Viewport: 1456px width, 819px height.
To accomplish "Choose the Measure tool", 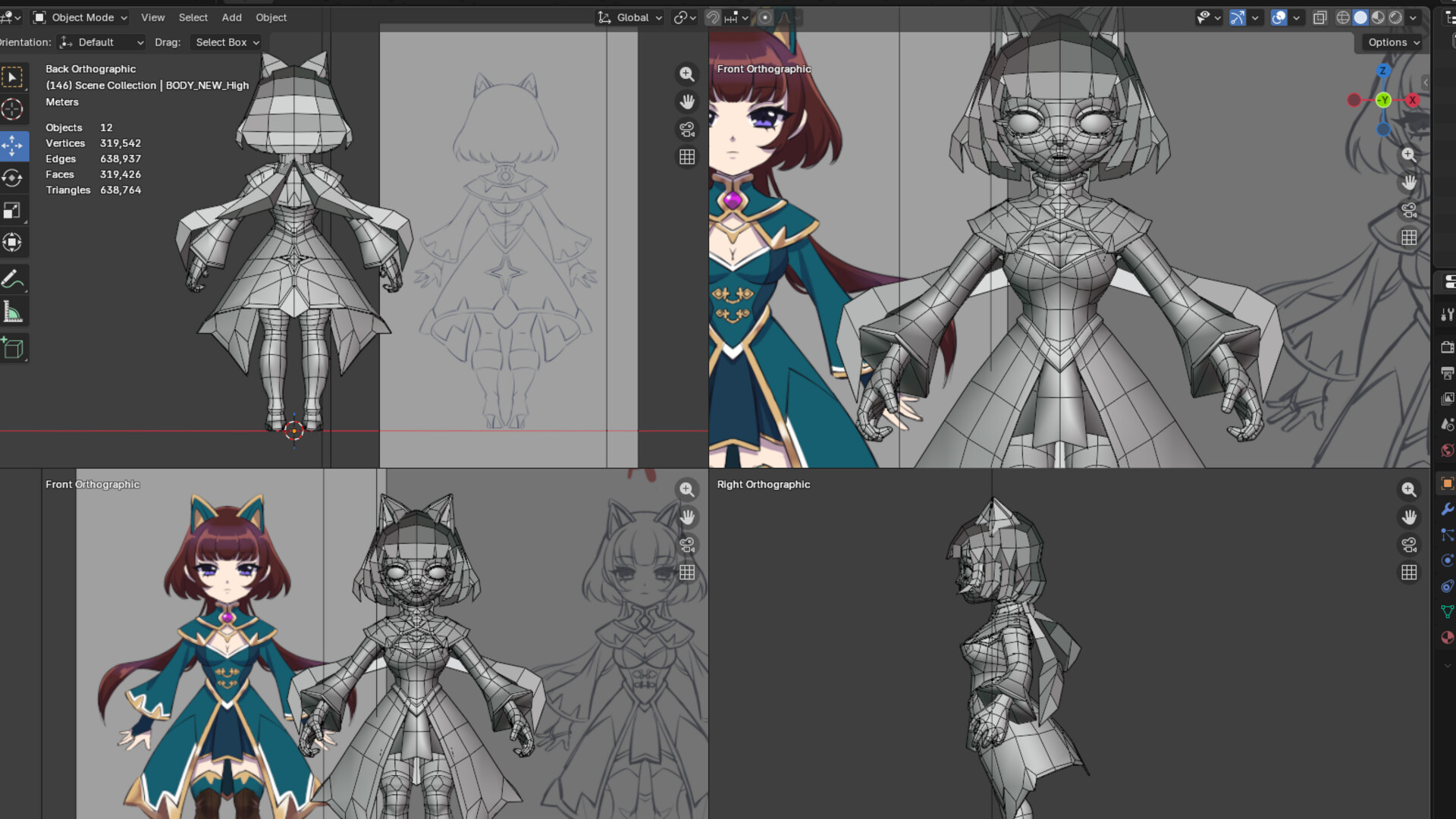I will click(12, 312).
